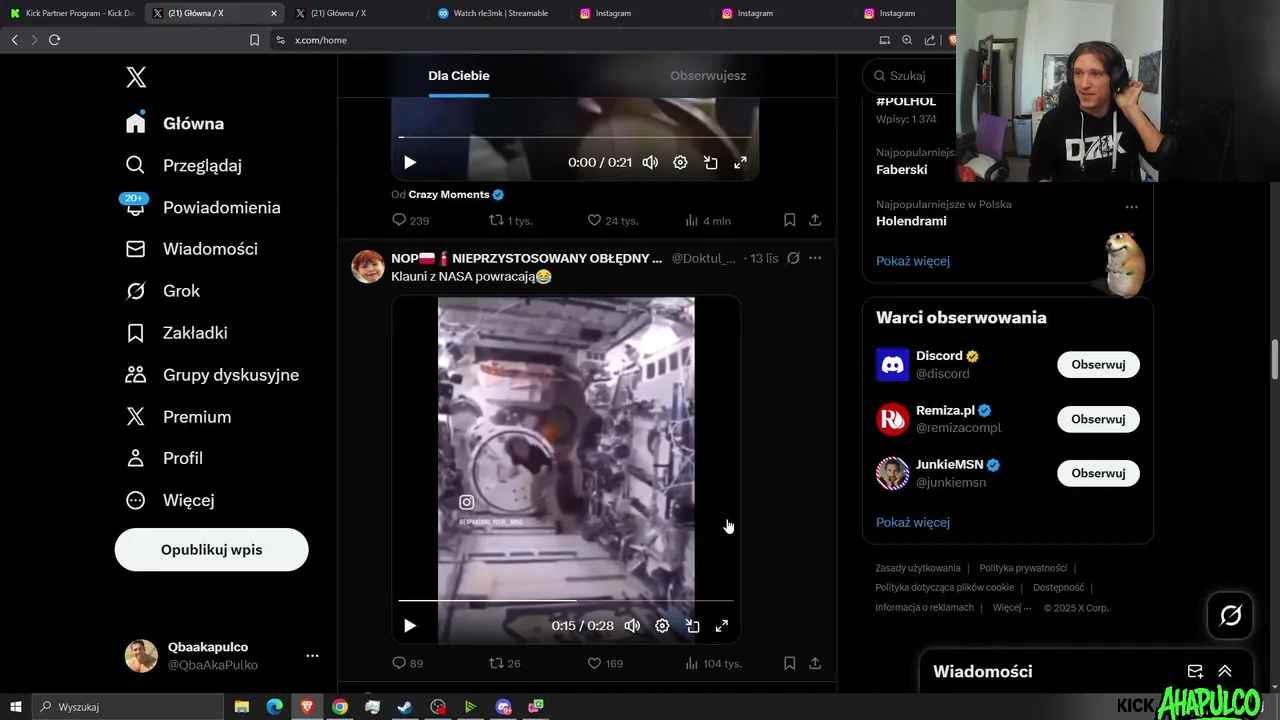Seek on Crazy Moments video progress bar
1280x720 pixels.
click(575, 137)
